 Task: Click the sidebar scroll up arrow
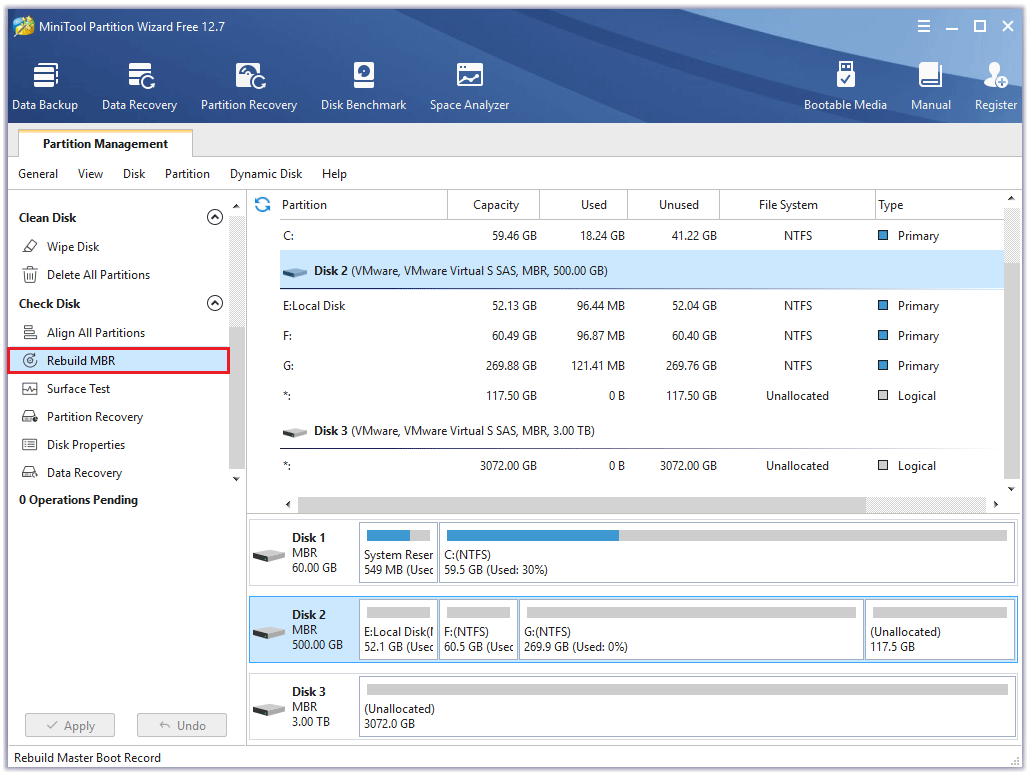tap(236, 207)
